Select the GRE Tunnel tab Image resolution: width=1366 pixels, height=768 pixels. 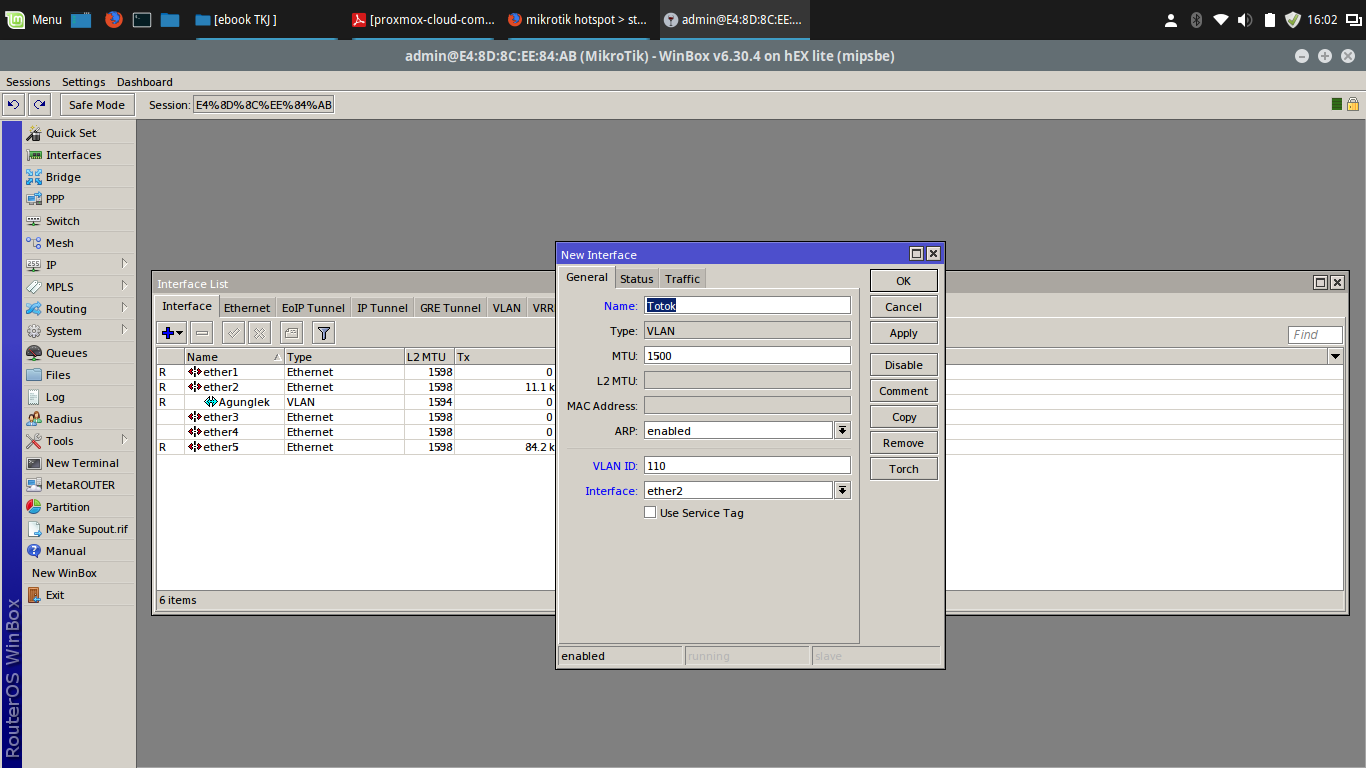pyautogui.click(x=450, y=308)
